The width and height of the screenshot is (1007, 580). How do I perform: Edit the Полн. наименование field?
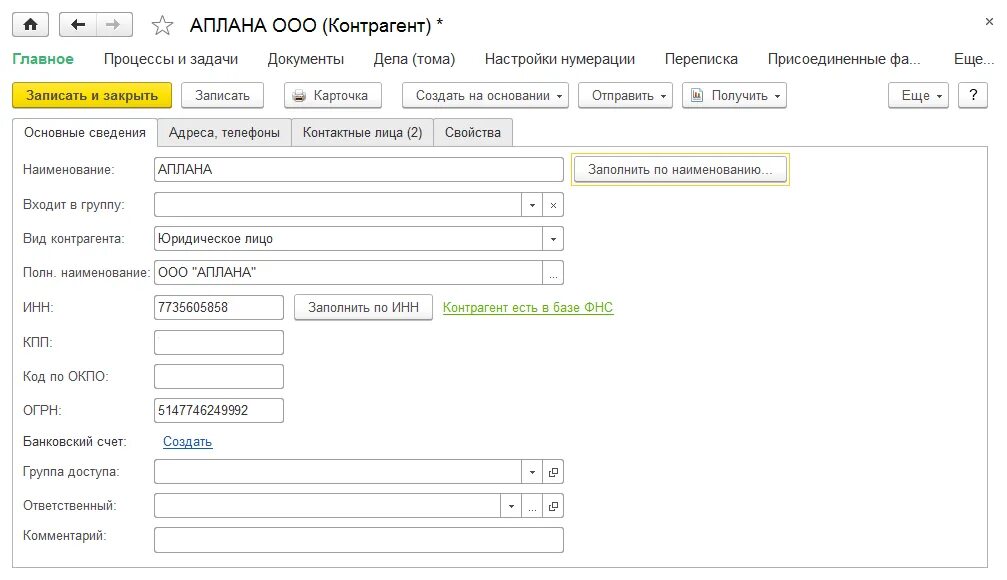[348, 272]
